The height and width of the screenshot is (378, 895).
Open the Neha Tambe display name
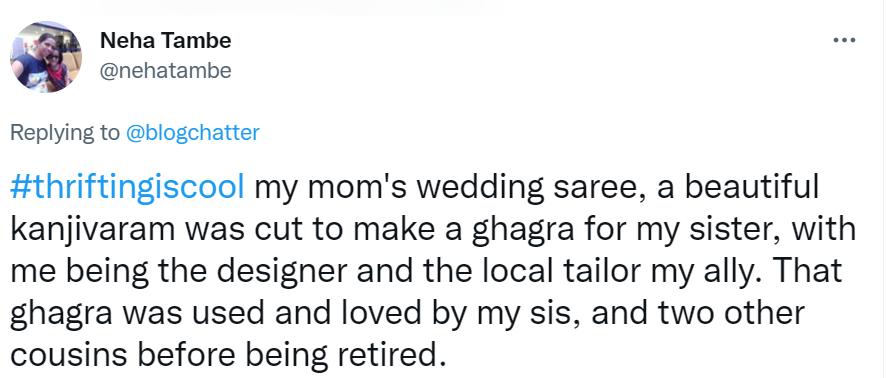(x=166, y=41)
